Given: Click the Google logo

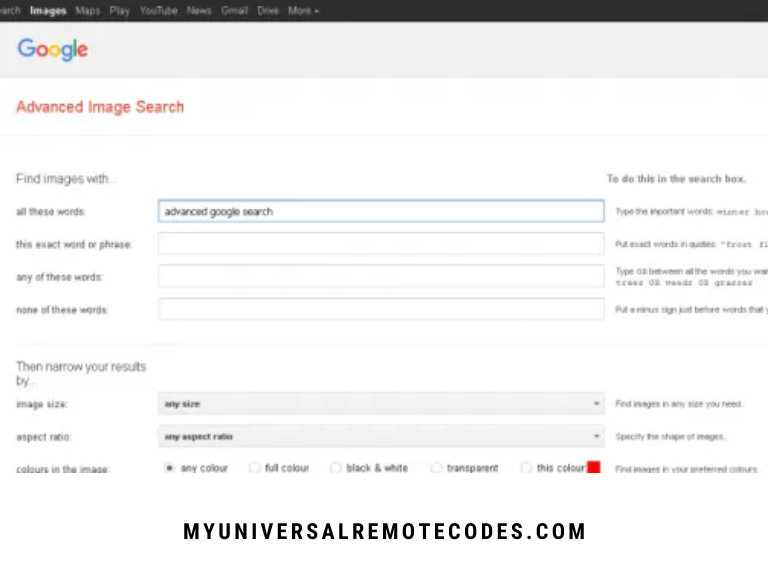Looking at the screenshot, I should [53, 49].
